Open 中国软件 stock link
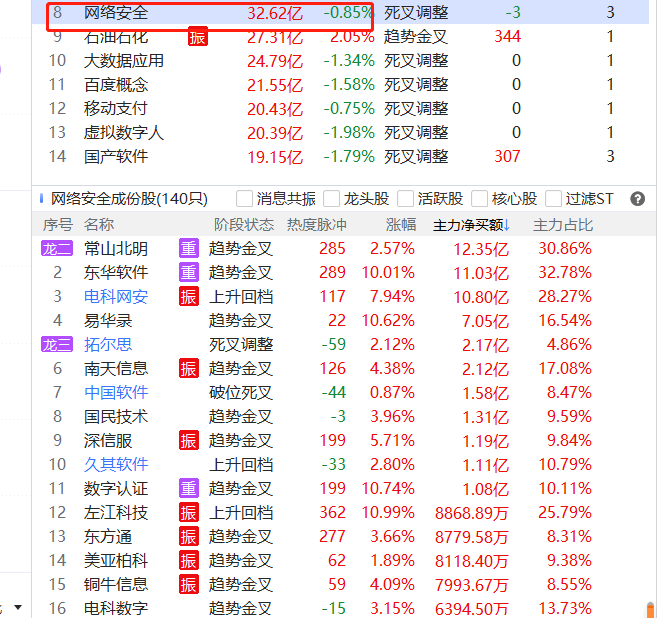 point(116,393)
